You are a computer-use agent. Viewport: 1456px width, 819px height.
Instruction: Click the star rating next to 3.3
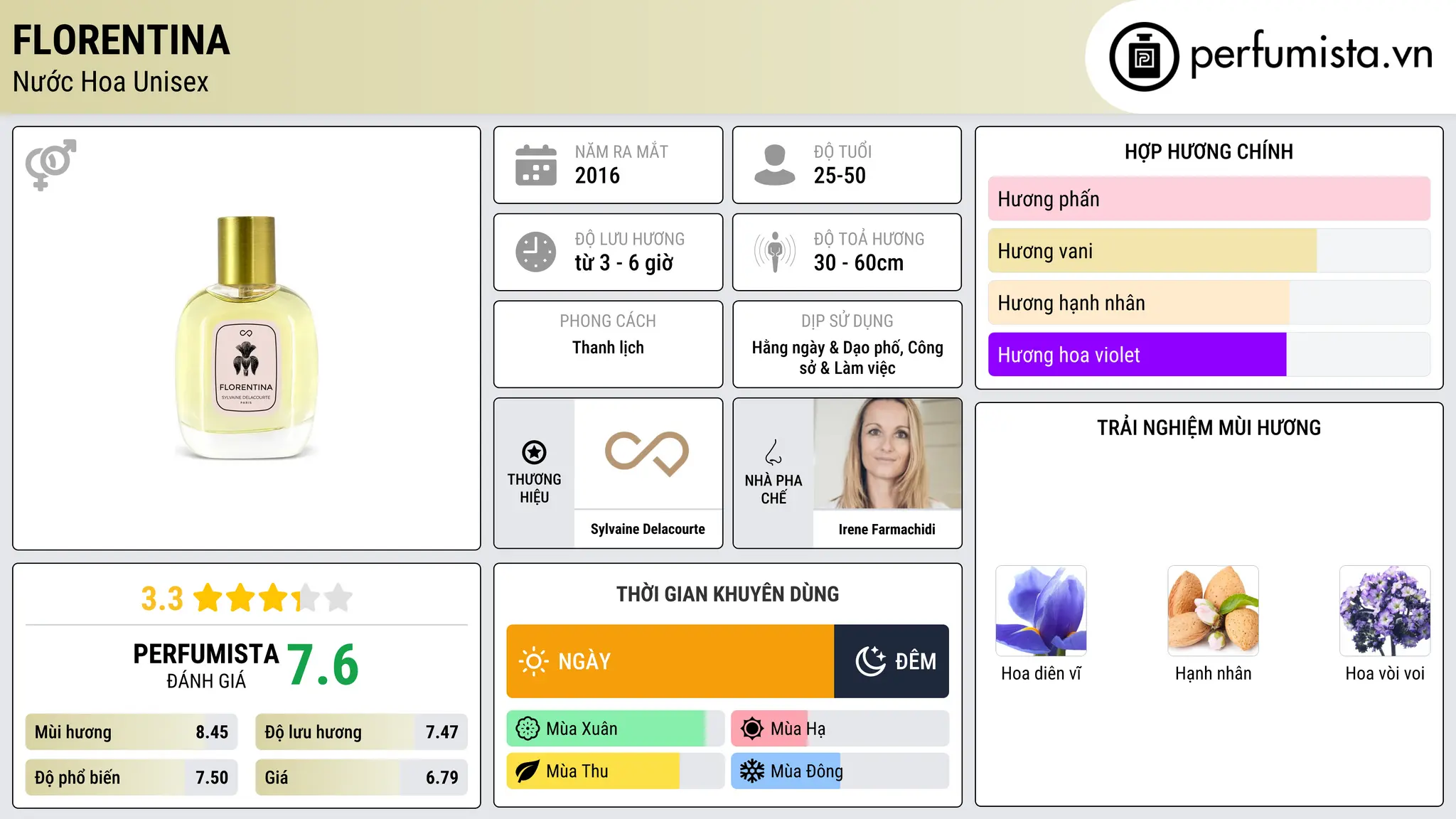273,598
